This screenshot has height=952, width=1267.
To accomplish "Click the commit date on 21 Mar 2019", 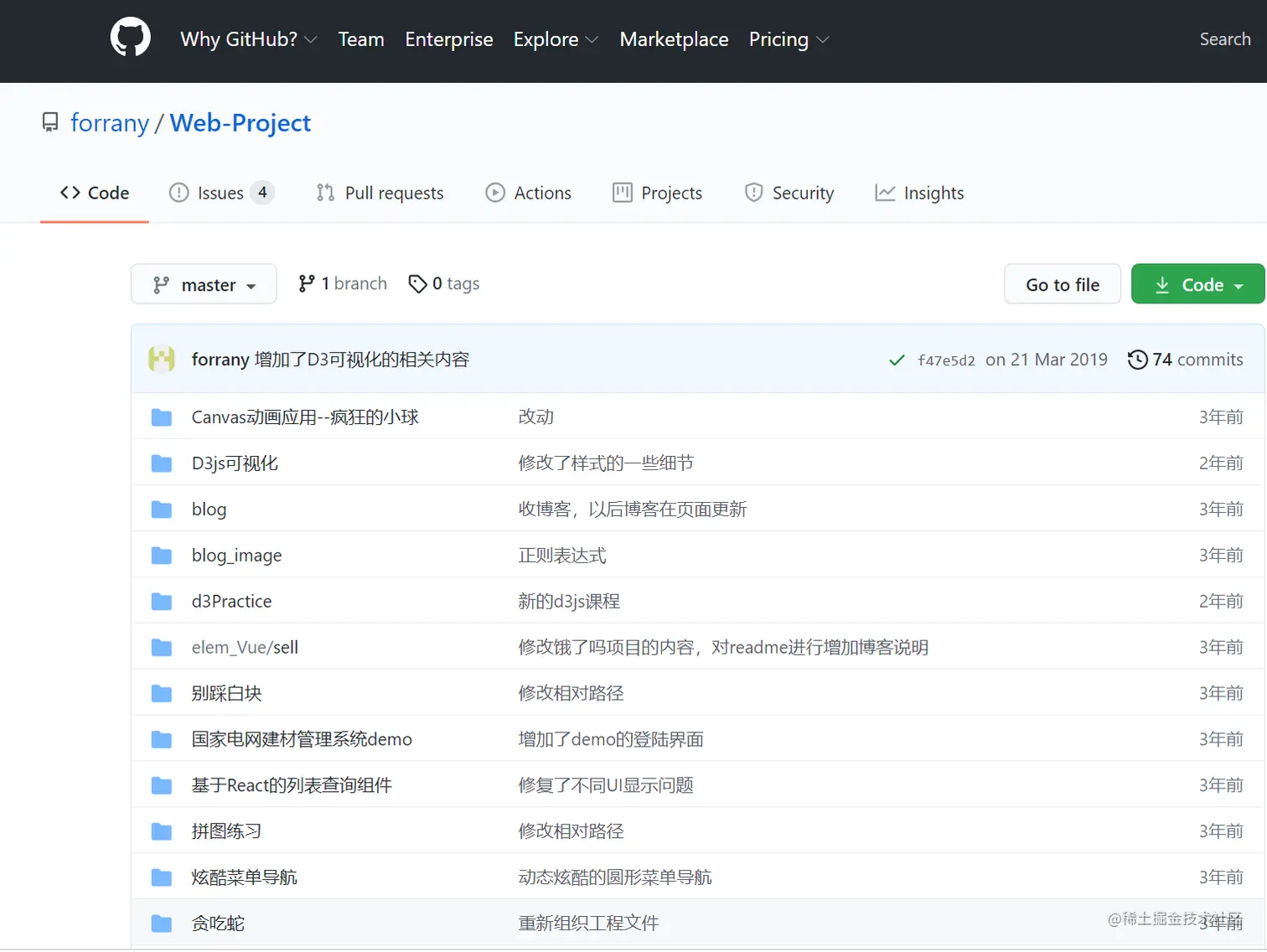I will tap(1047, 360).
